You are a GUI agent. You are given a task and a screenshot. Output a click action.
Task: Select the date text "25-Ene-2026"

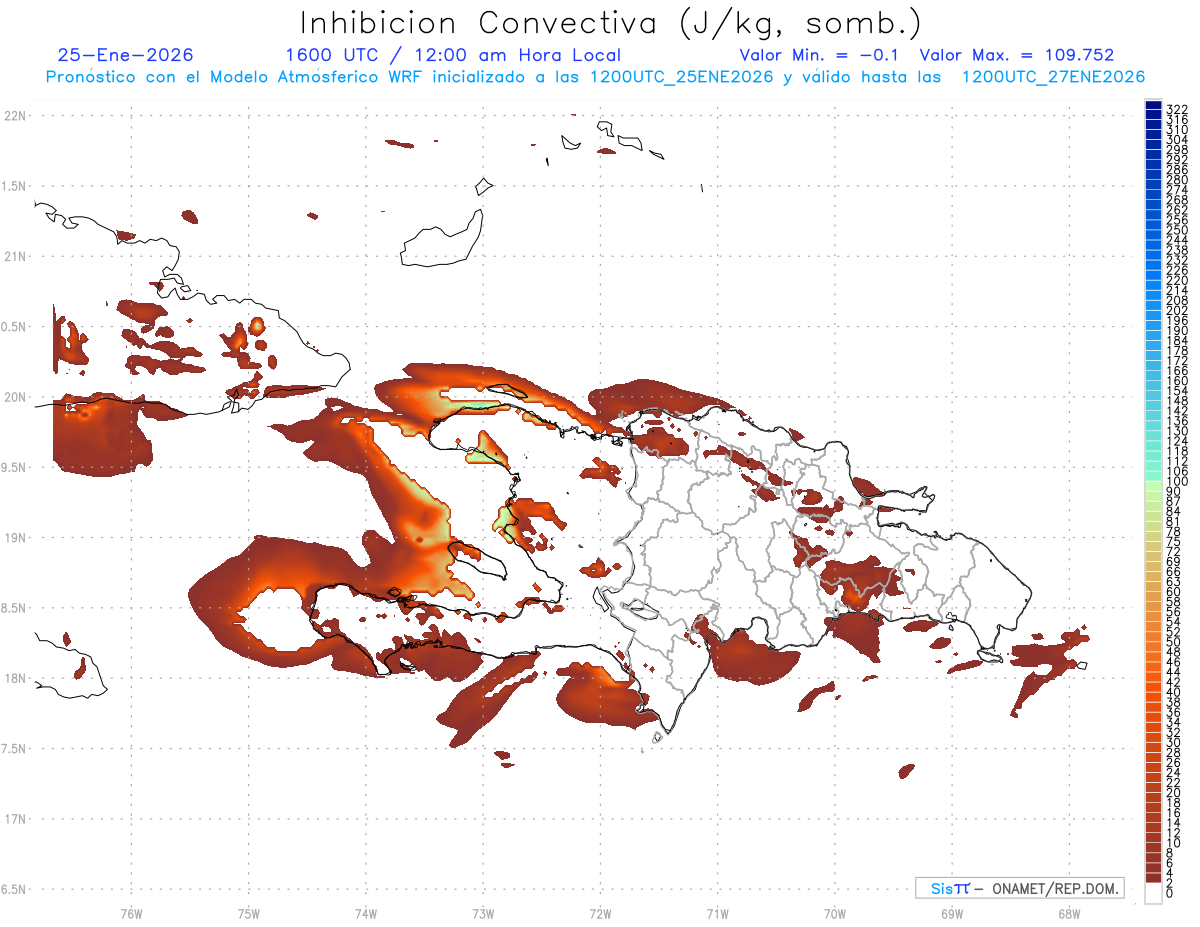tap(126, 55)
